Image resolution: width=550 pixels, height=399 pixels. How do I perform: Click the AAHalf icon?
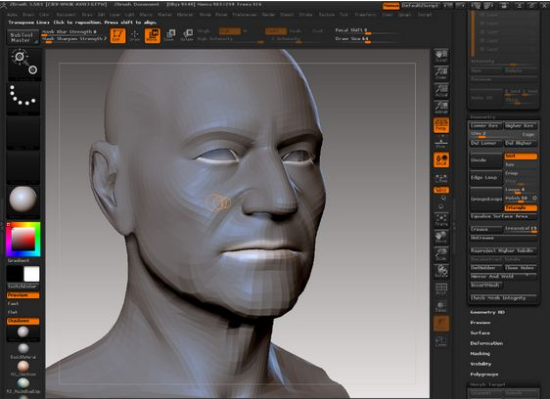tap(441, 107)
